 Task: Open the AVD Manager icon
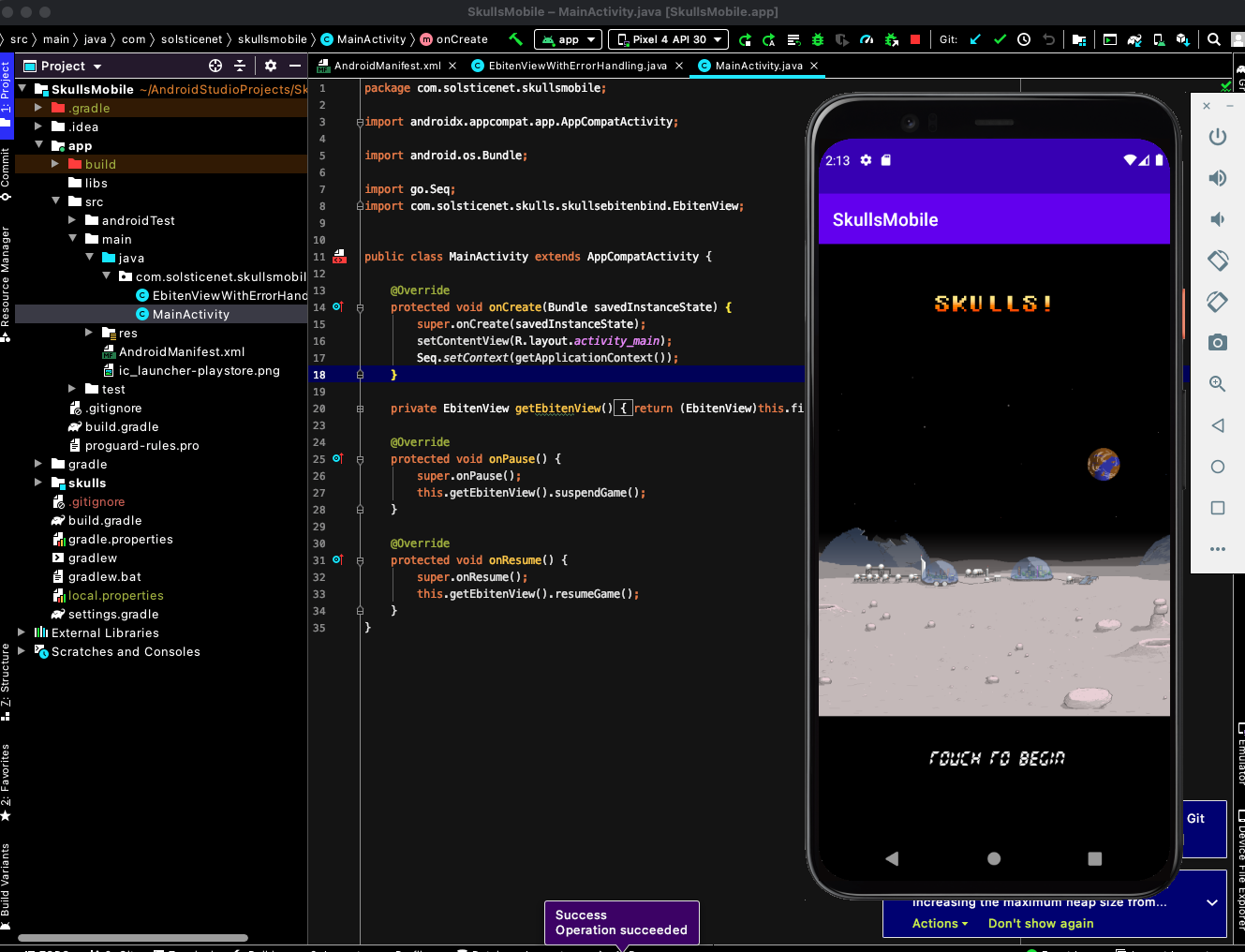[1159, 39]
